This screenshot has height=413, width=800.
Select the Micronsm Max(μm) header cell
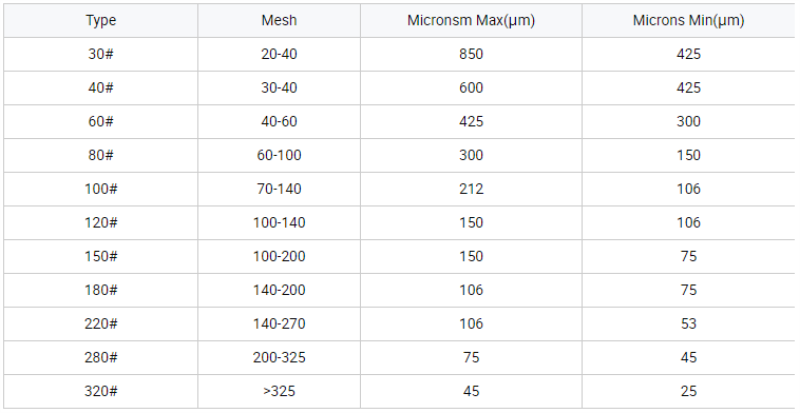(471, 20)
